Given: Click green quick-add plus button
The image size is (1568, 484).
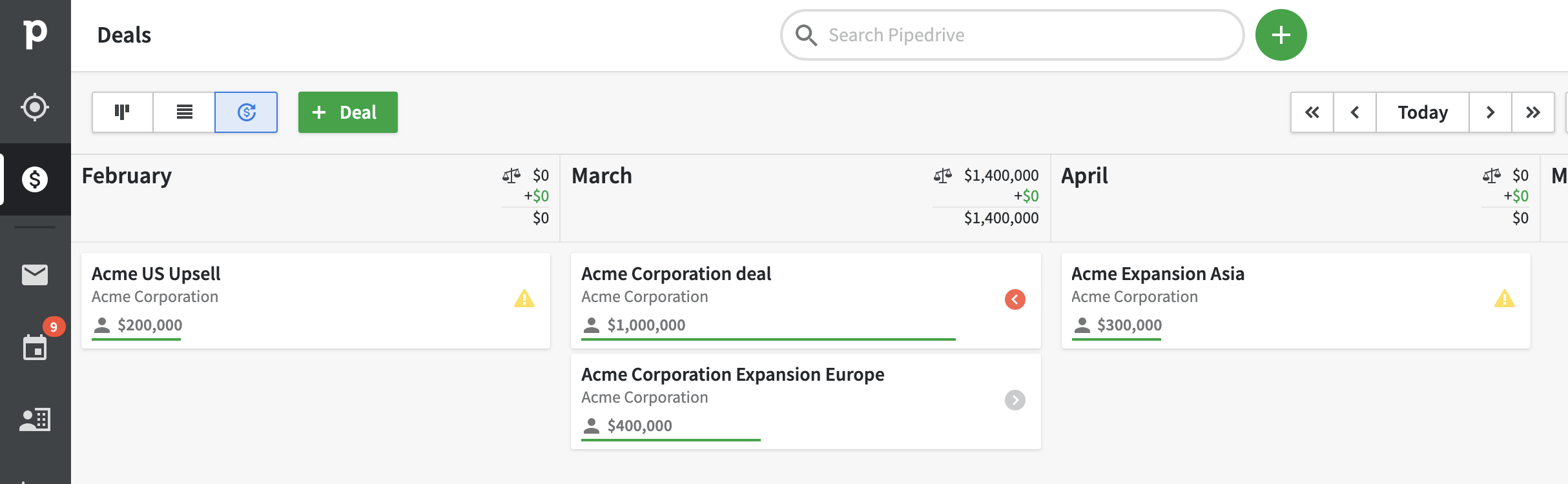Looking at the screenshot, I should tap(1281, 35).
